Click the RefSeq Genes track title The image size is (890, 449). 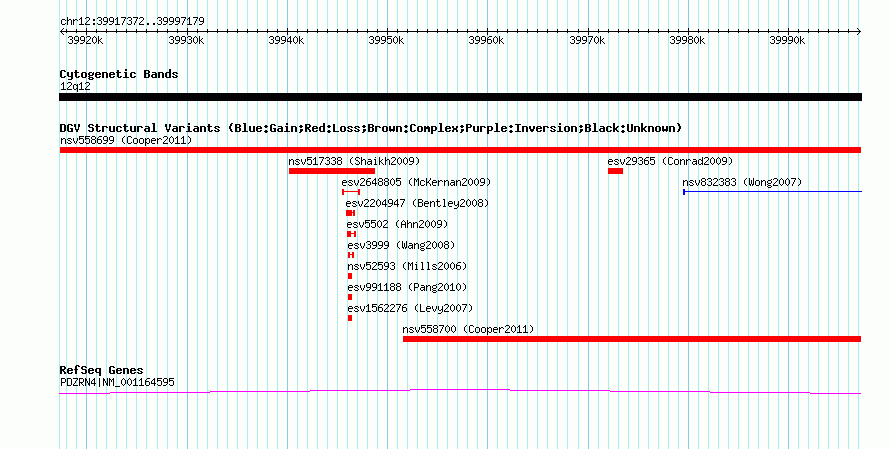tap(102, 370)
